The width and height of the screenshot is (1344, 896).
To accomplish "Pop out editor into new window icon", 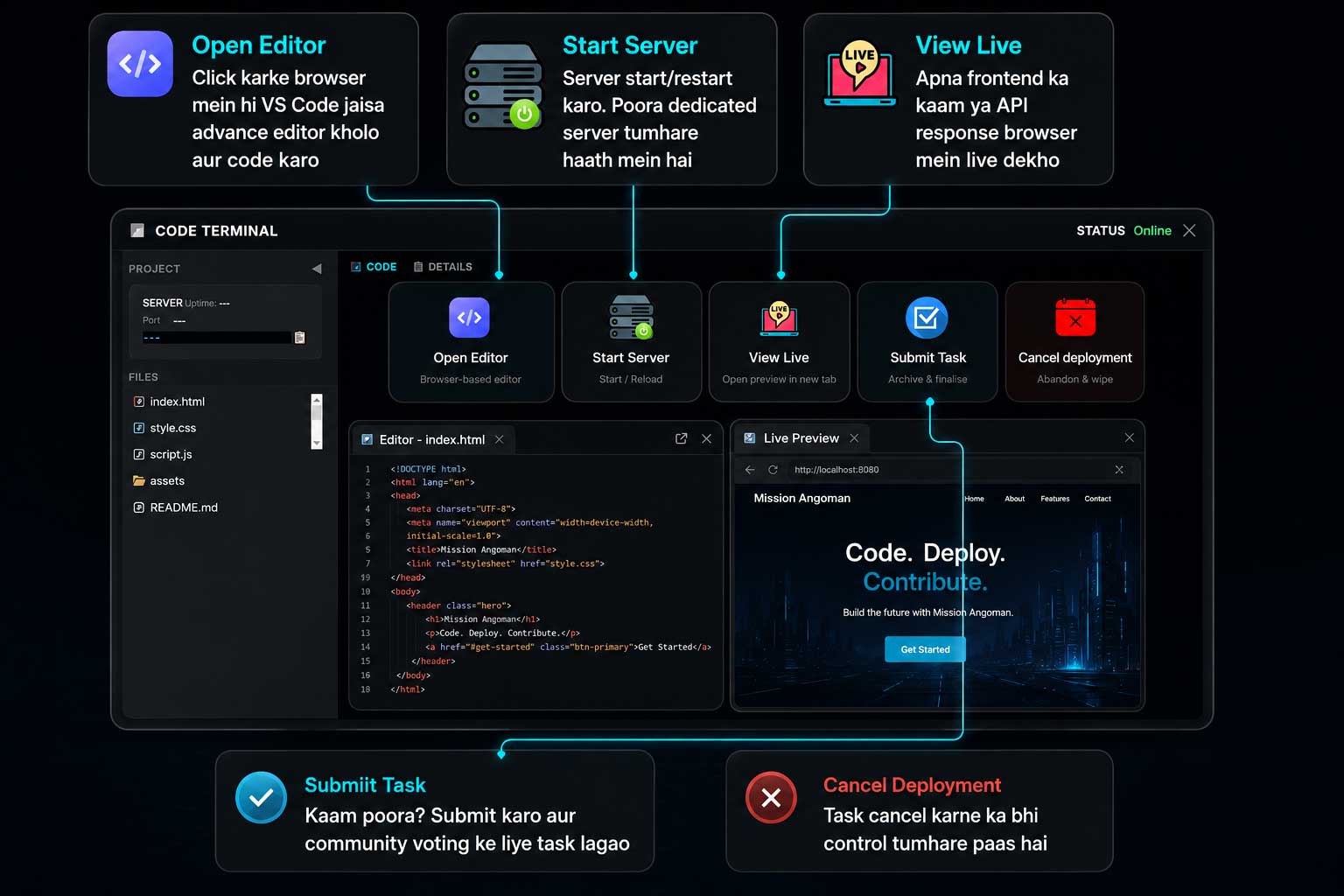I will tap(681, 438).
